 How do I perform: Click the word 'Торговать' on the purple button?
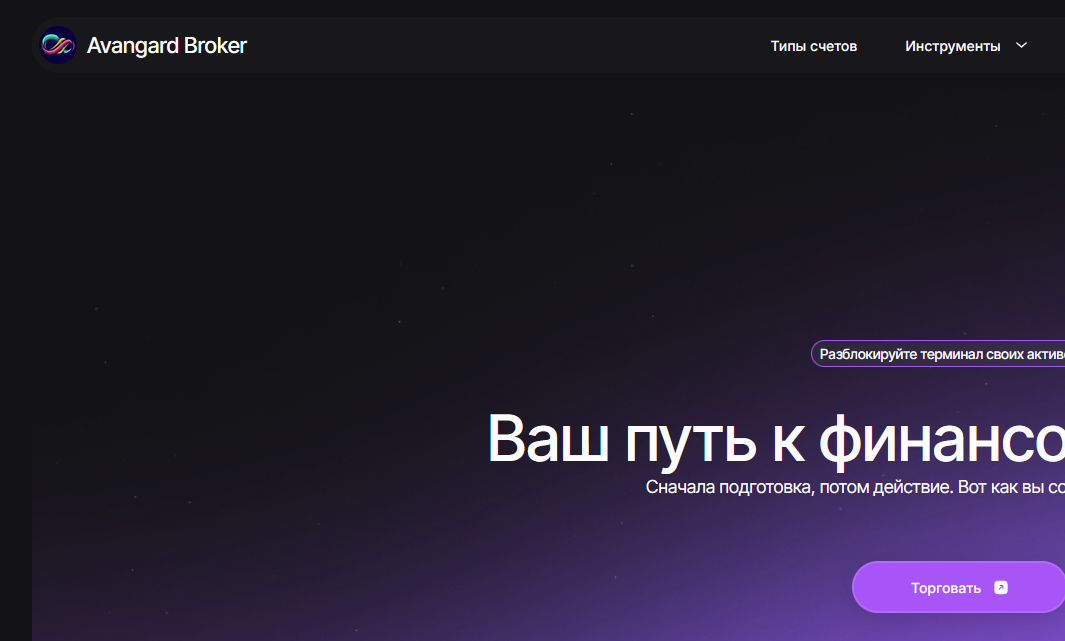coord(945,588)
